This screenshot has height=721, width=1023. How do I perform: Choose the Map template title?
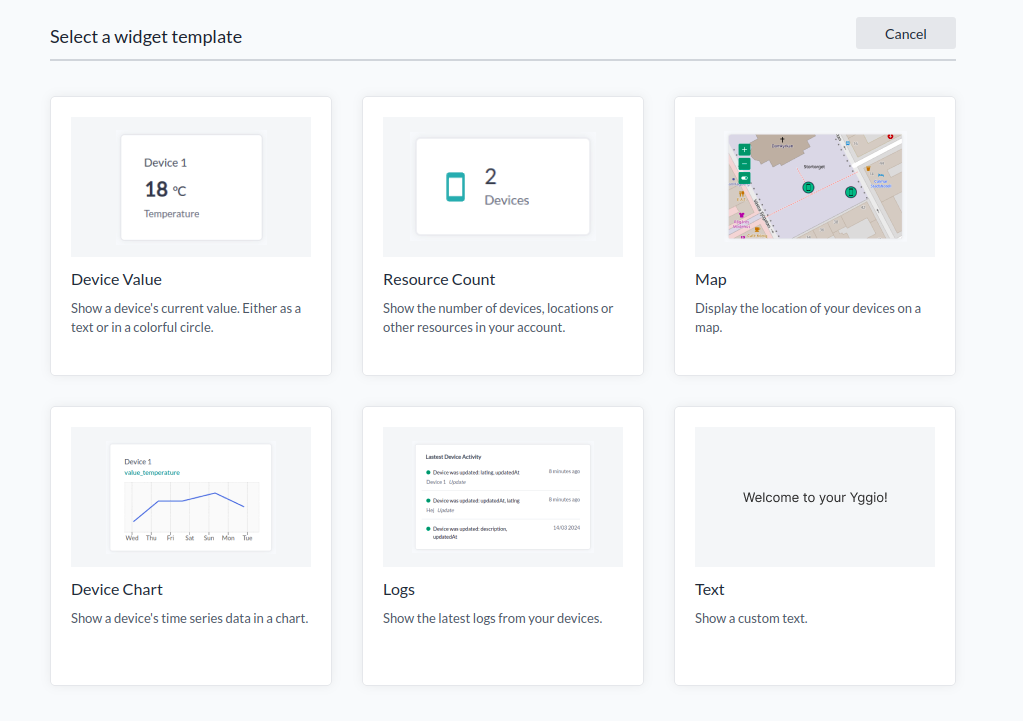click(x=710, y=279)
